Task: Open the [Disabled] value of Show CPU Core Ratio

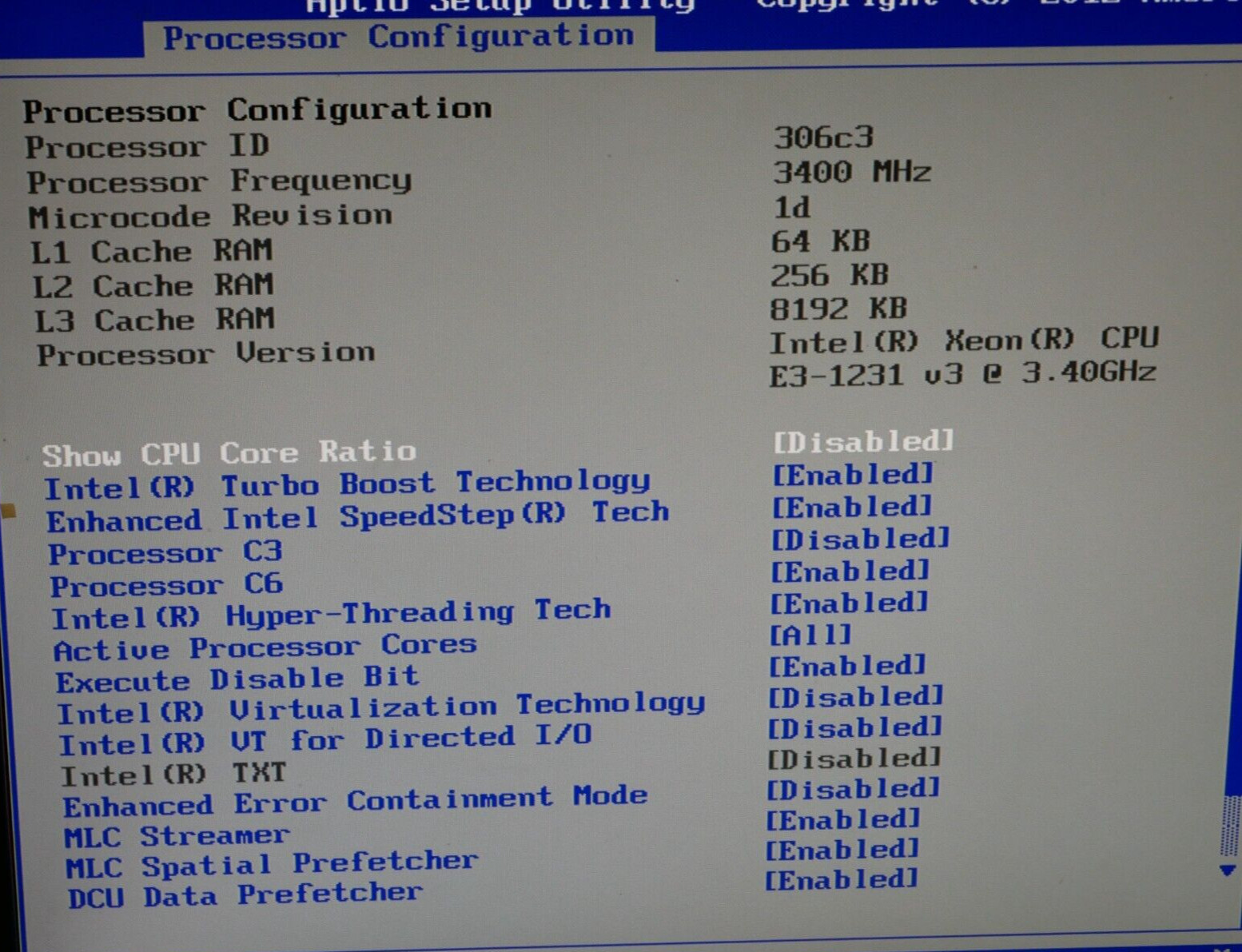Action: (x=863, y=441)
